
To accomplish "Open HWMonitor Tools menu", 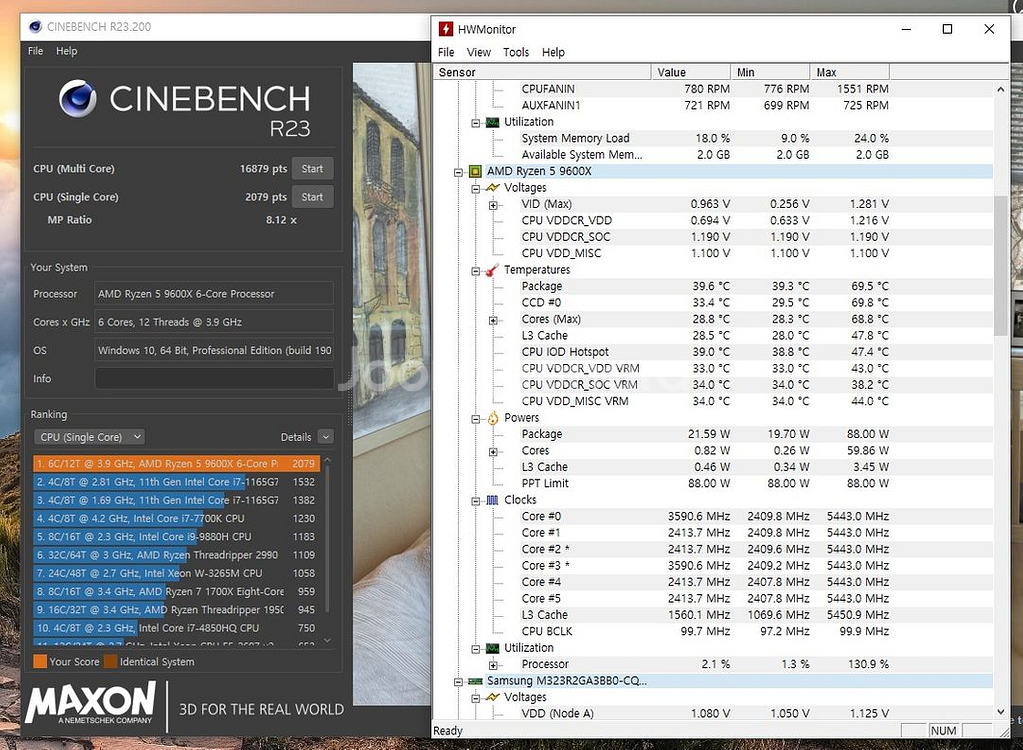I will pyautogui.click(x=516, y=52).
